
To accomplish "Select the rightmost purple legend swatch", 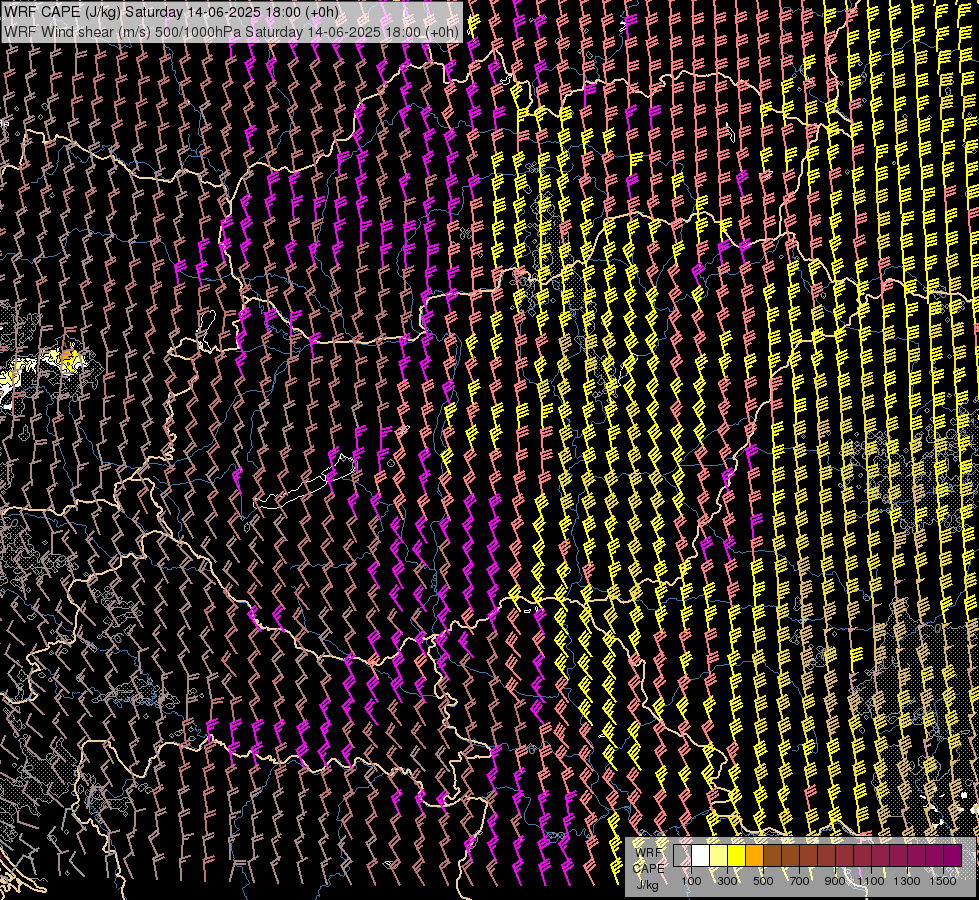I will point(952,855).
